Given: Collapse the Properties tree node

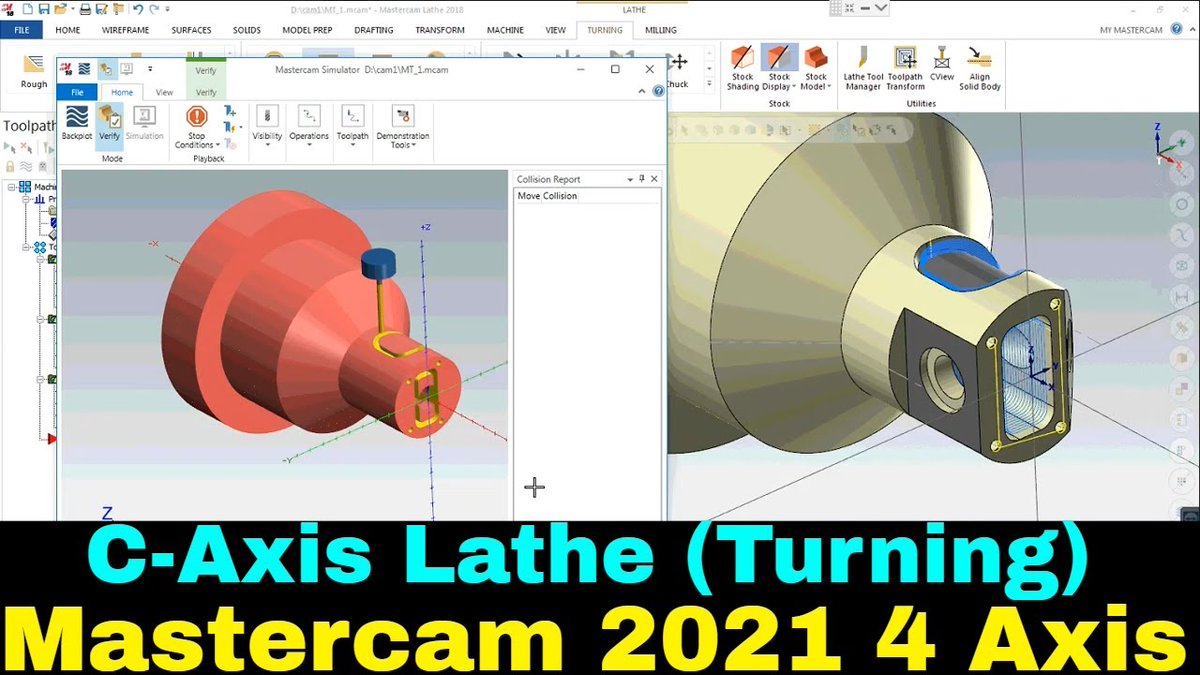Looking at the screenshot, I should point(27,199).
